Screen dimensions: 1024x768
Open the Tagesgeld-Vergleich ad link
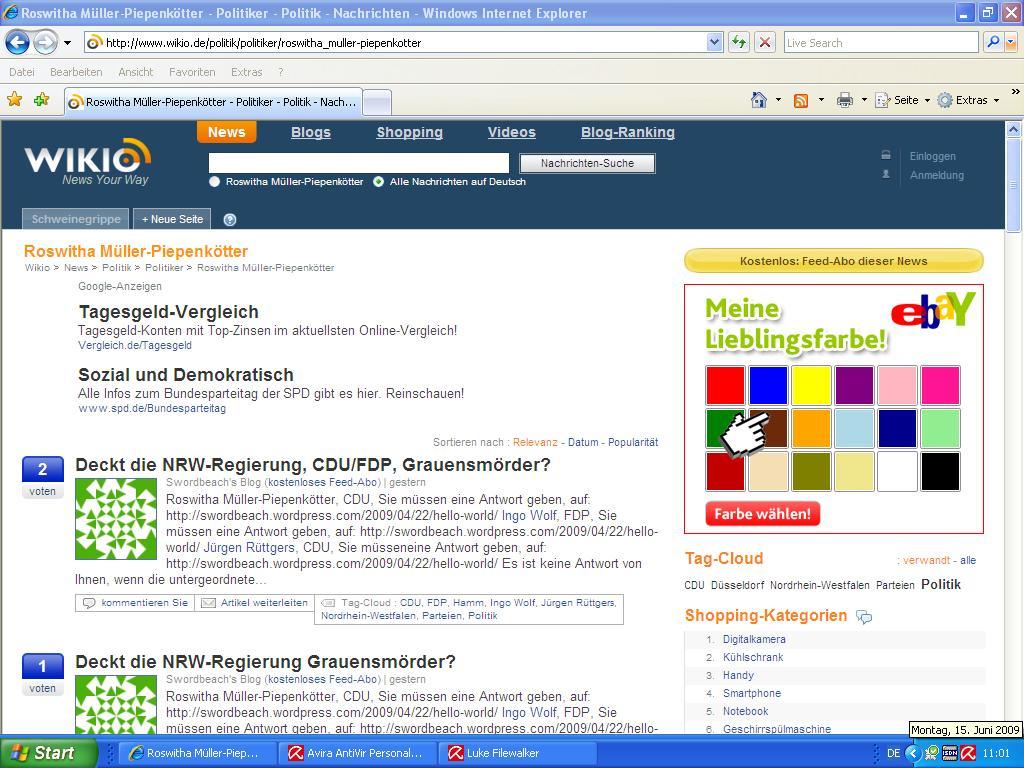168,312
